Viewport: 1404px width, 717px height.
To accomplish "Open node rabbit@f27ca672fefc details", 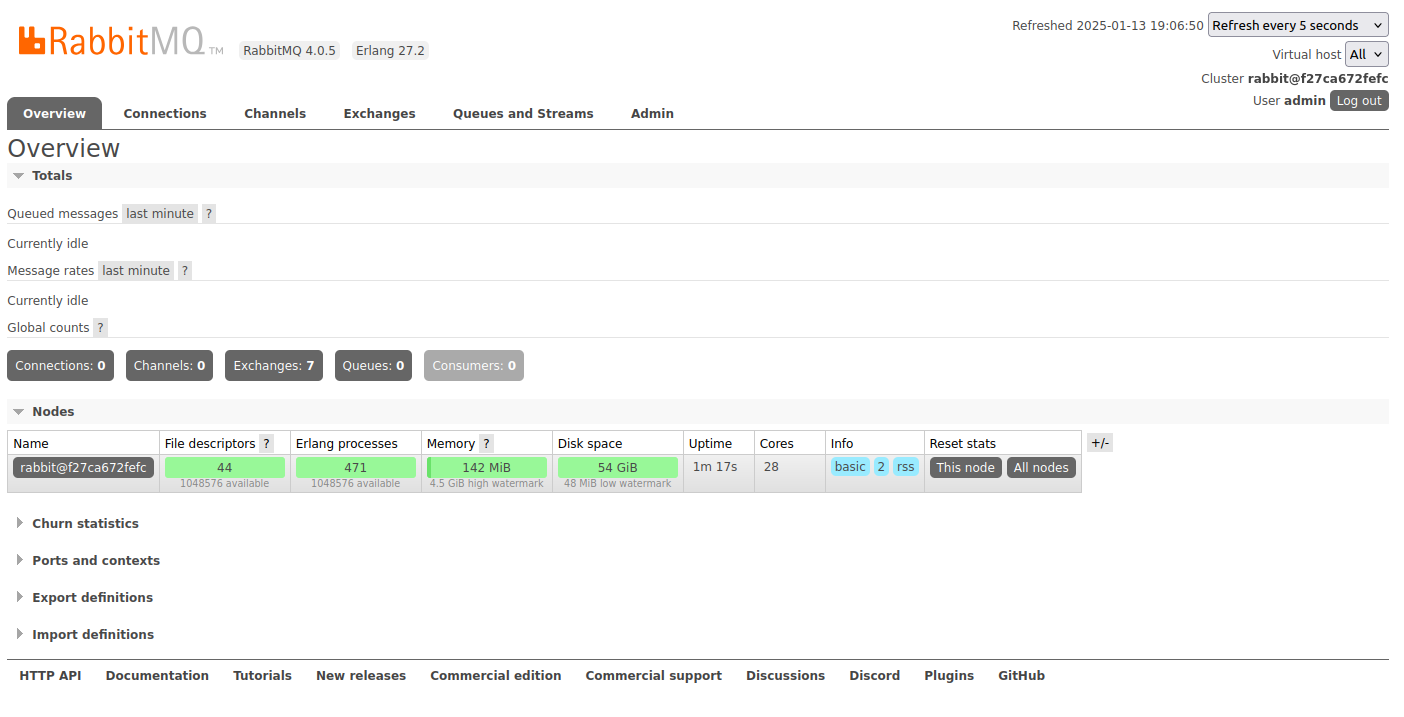I will (x=83, y=467).
